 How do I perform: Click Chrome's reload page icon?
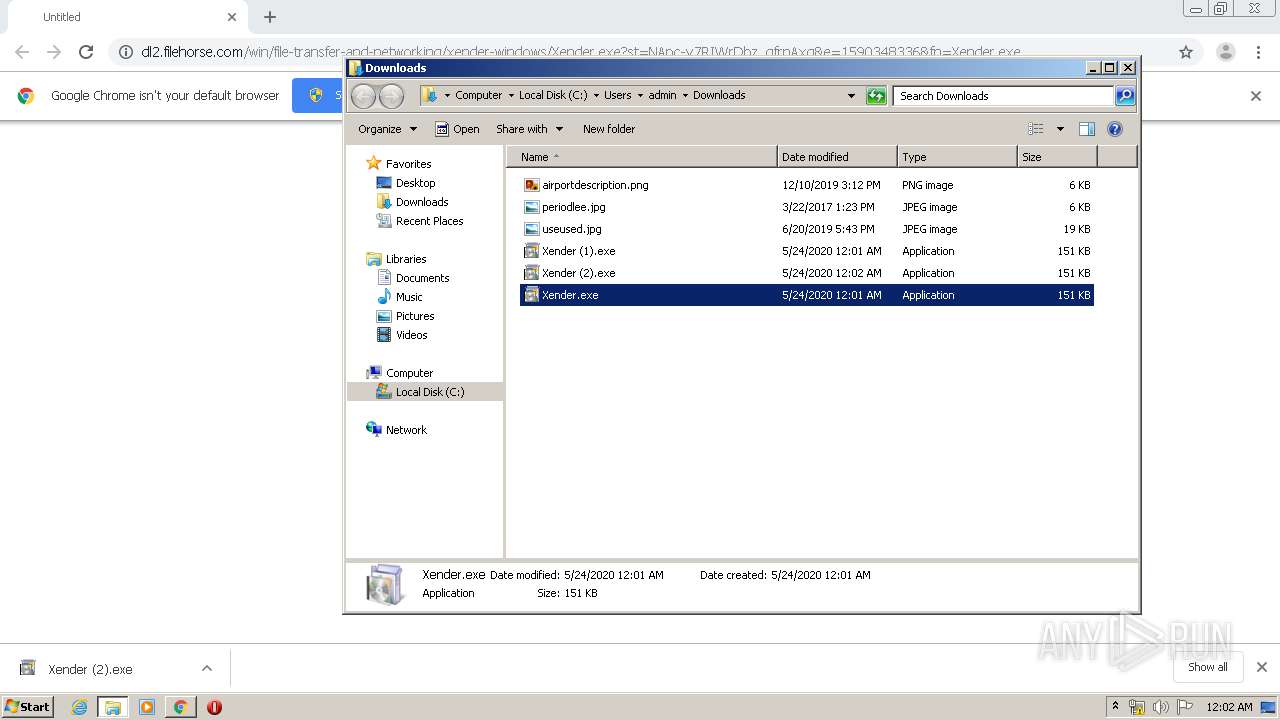pos(86,52)
